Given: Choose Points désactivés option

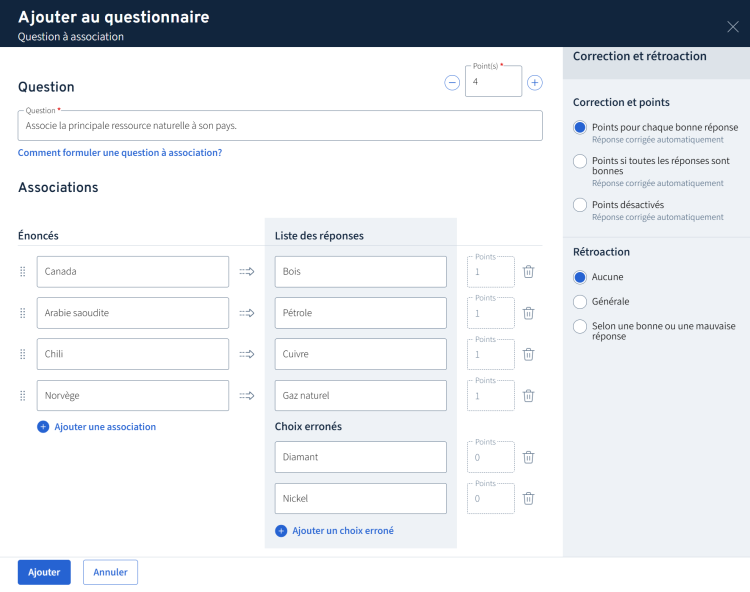Looking at the screenshot, I should [580, 205].
